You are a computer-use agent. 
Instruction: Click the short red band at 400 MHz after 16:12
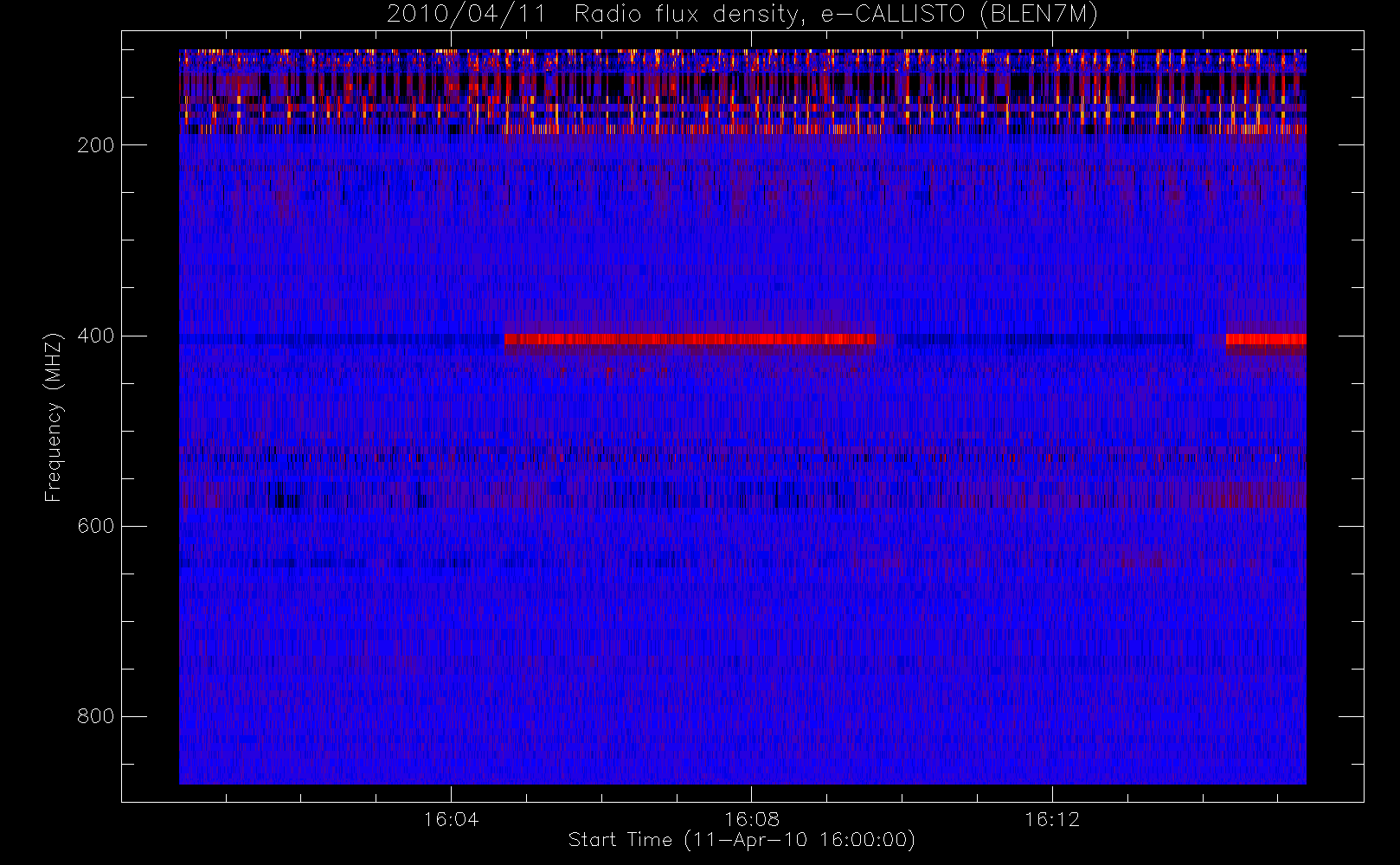1266,339
